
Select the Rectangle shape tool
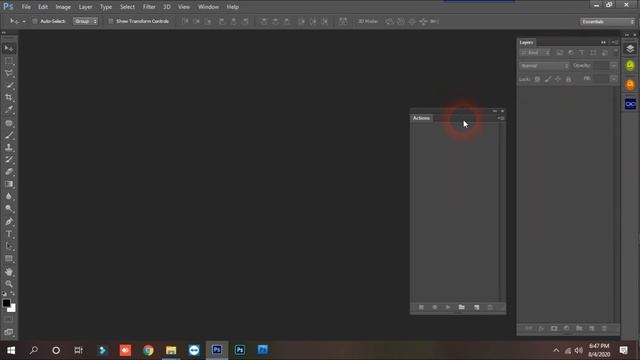(x=9, y=259)
